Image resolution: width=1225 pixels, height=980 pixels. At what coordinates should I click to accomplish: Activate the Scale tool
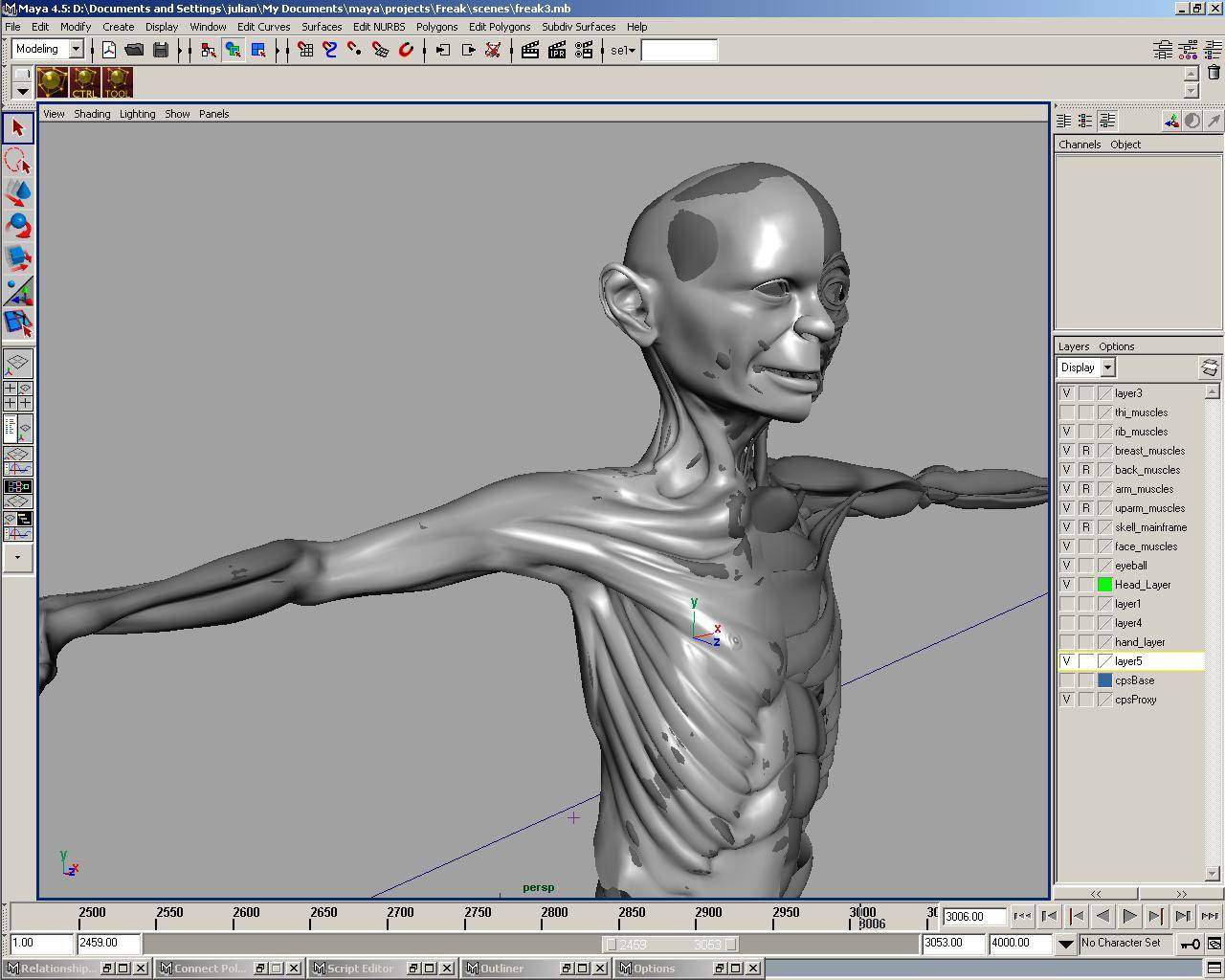(x=18, y=258)
